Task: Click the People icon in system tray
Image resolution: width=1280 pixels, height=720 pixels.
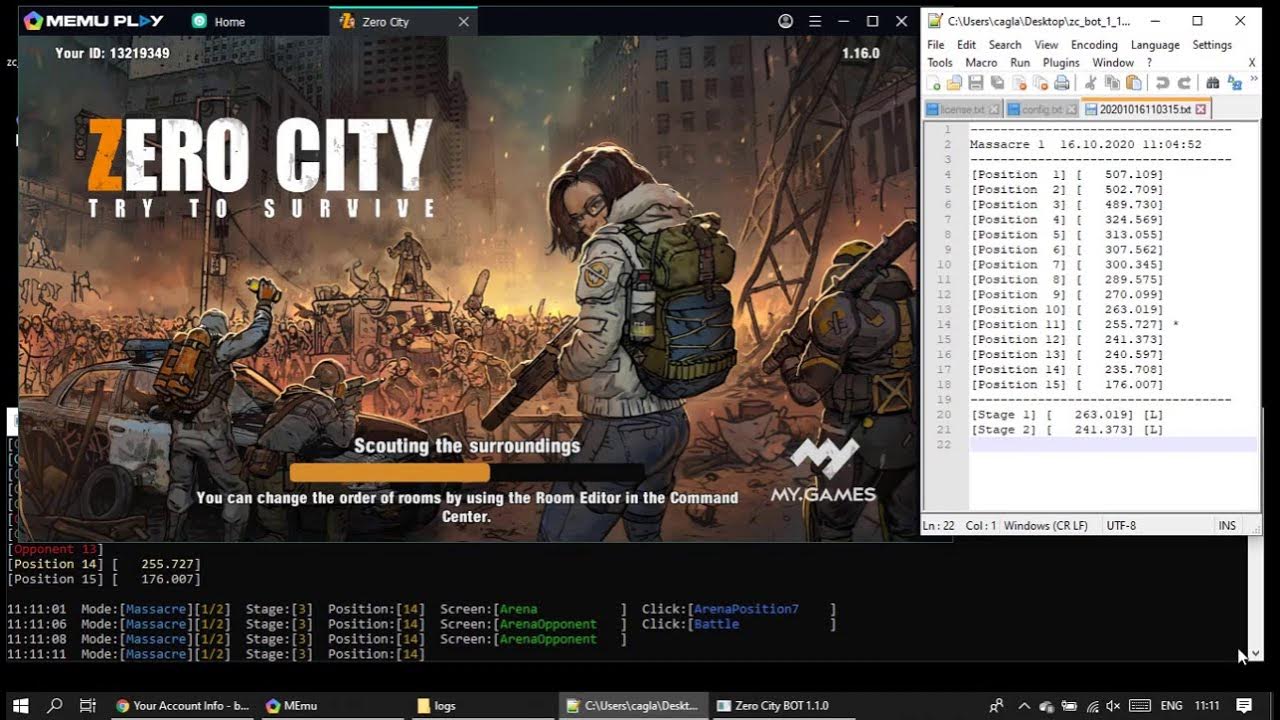Action: [996, 705]
